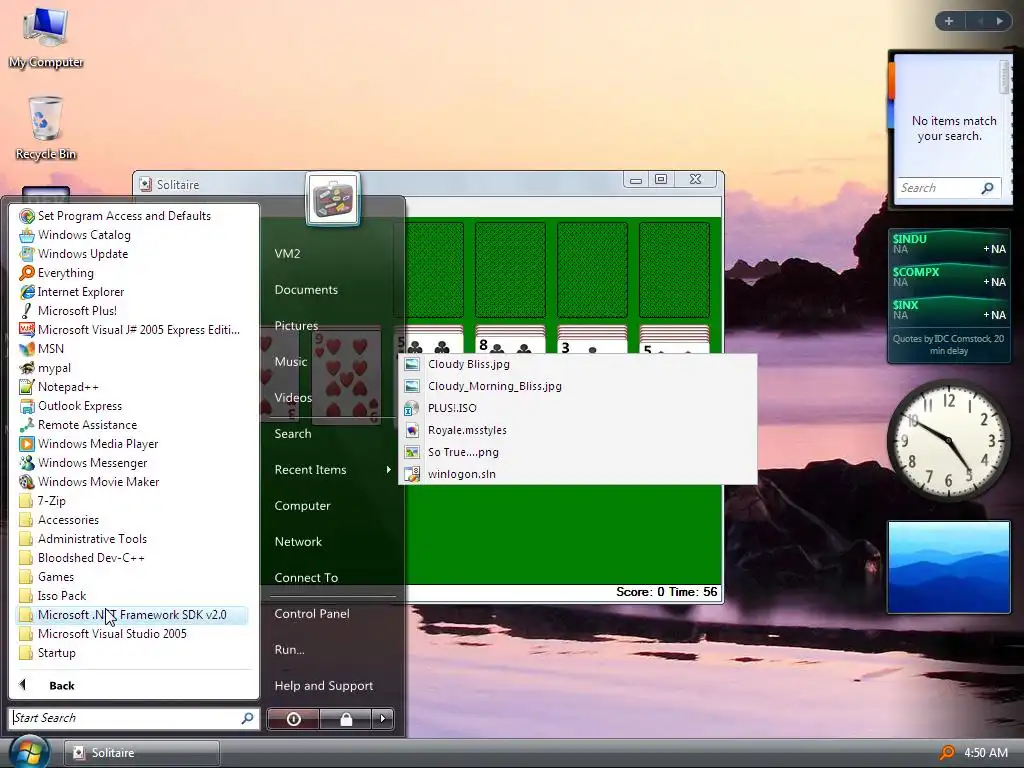1024x768 pixels.
Task: Open recent file Cloudy Bliss.jpg
Action: (x=578, y=364)
